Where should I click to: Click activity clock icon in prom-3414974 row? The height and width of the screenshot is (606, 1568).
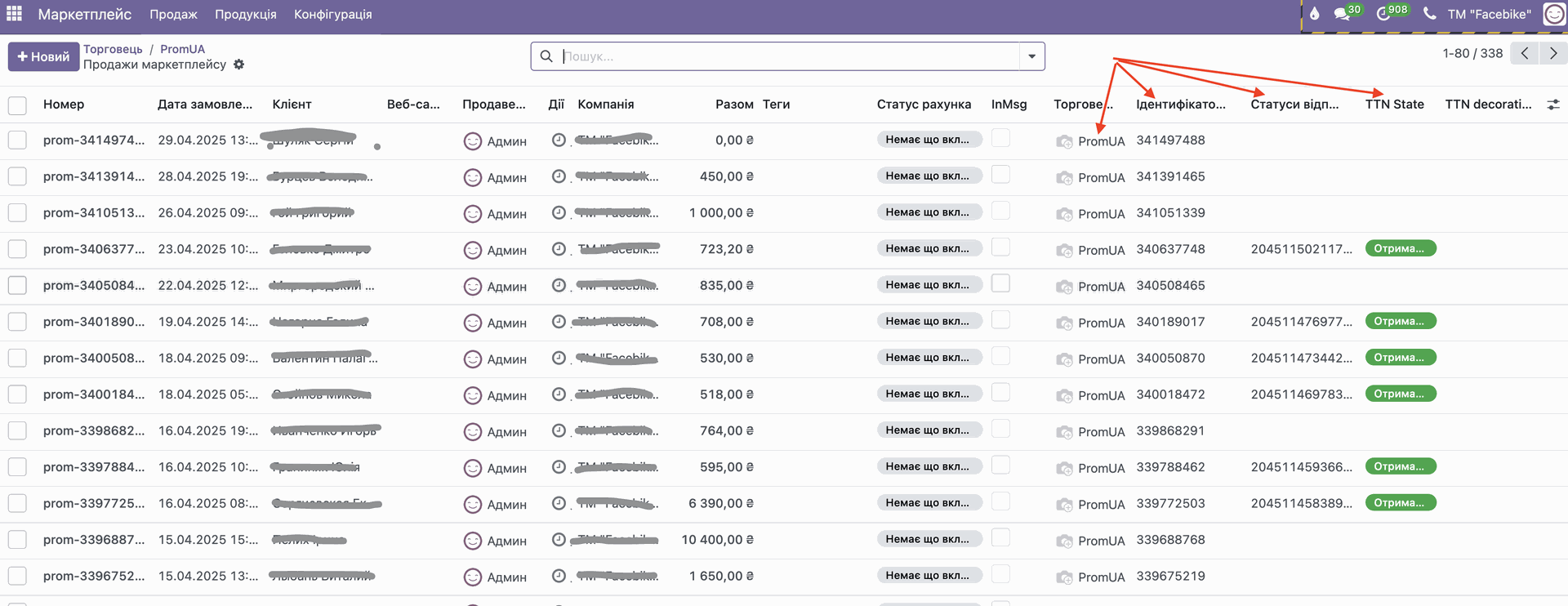click(559, 140)
